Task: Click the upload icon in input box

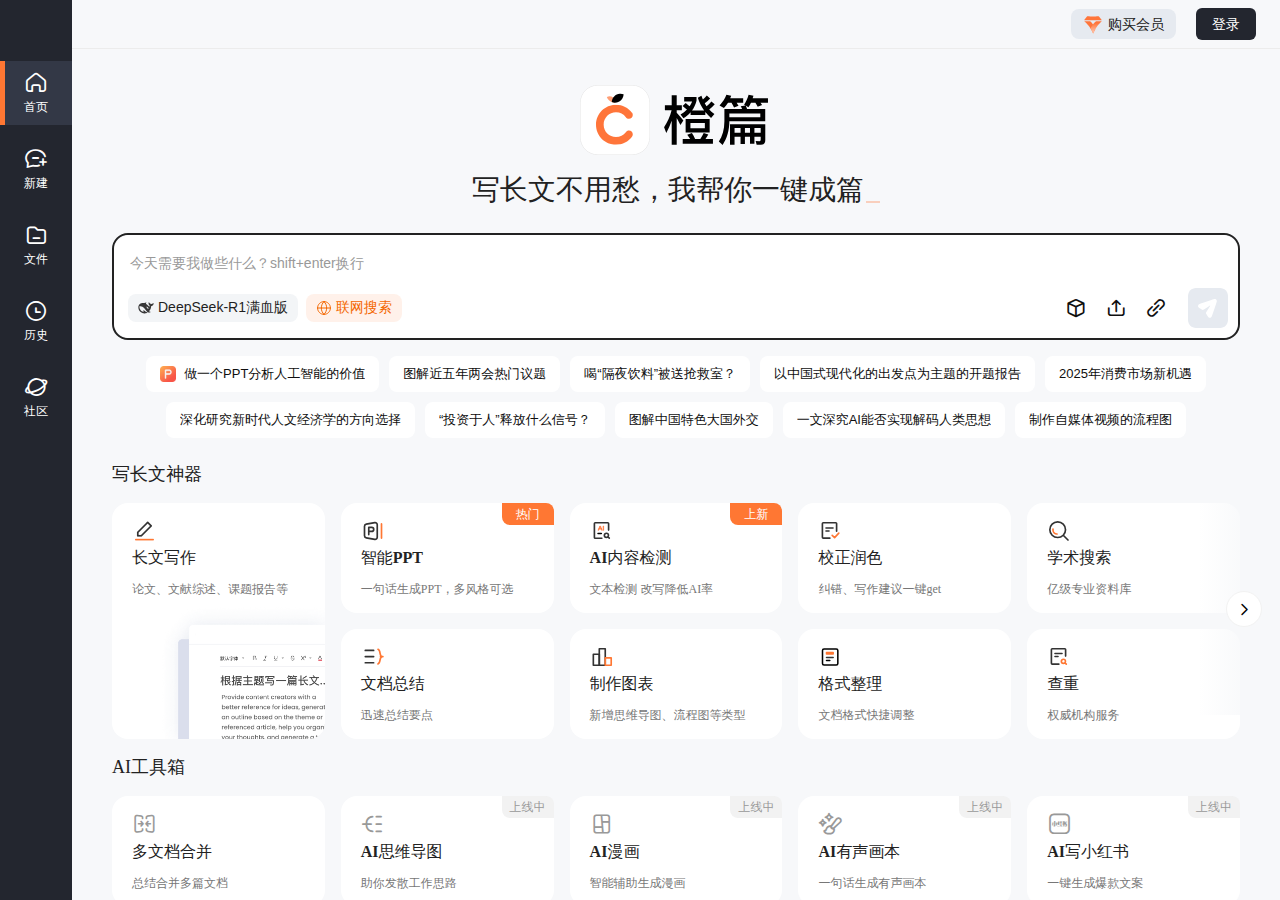Action: 1116,308
